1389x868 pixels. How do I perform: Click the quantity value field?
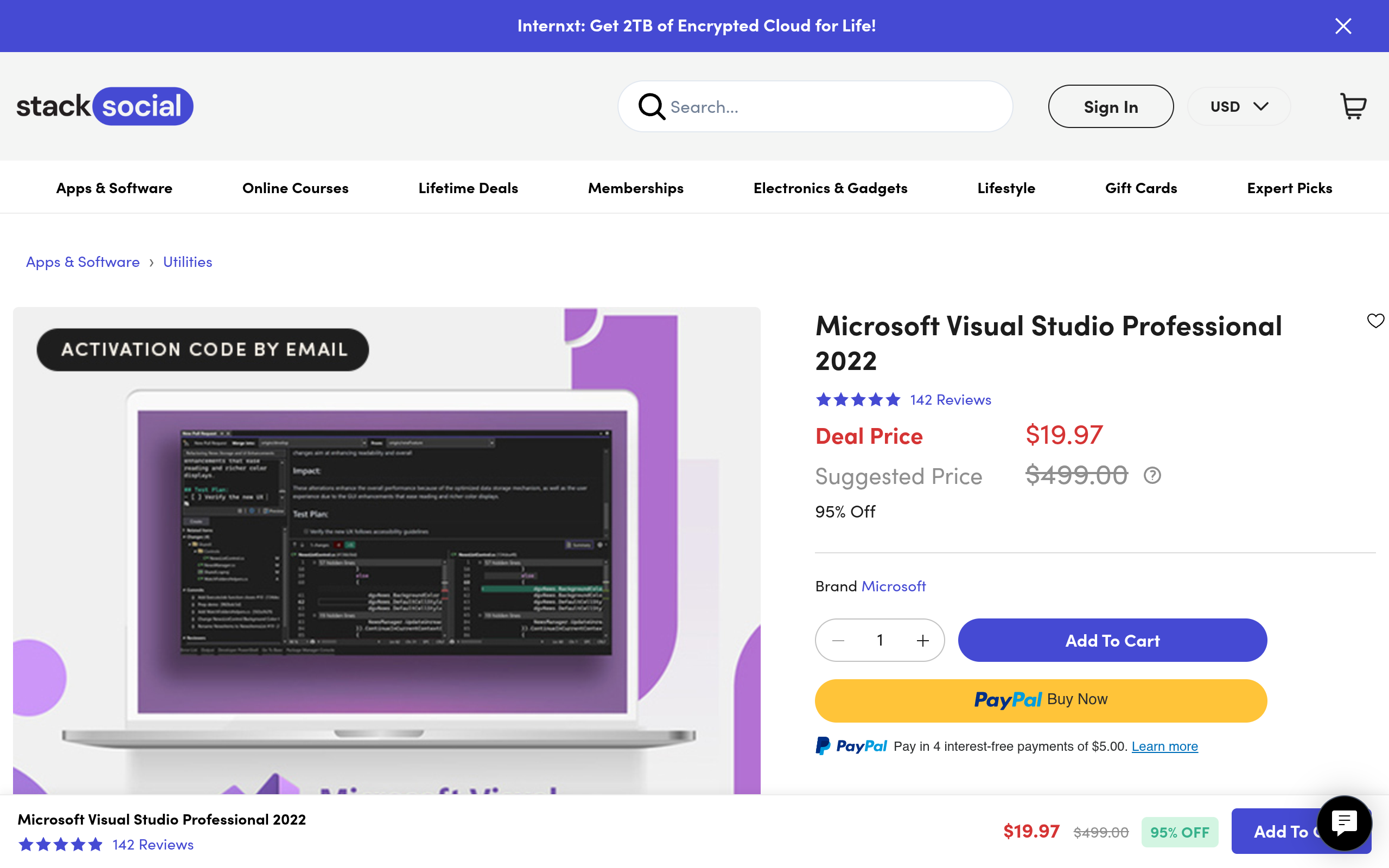click(880, 640)
